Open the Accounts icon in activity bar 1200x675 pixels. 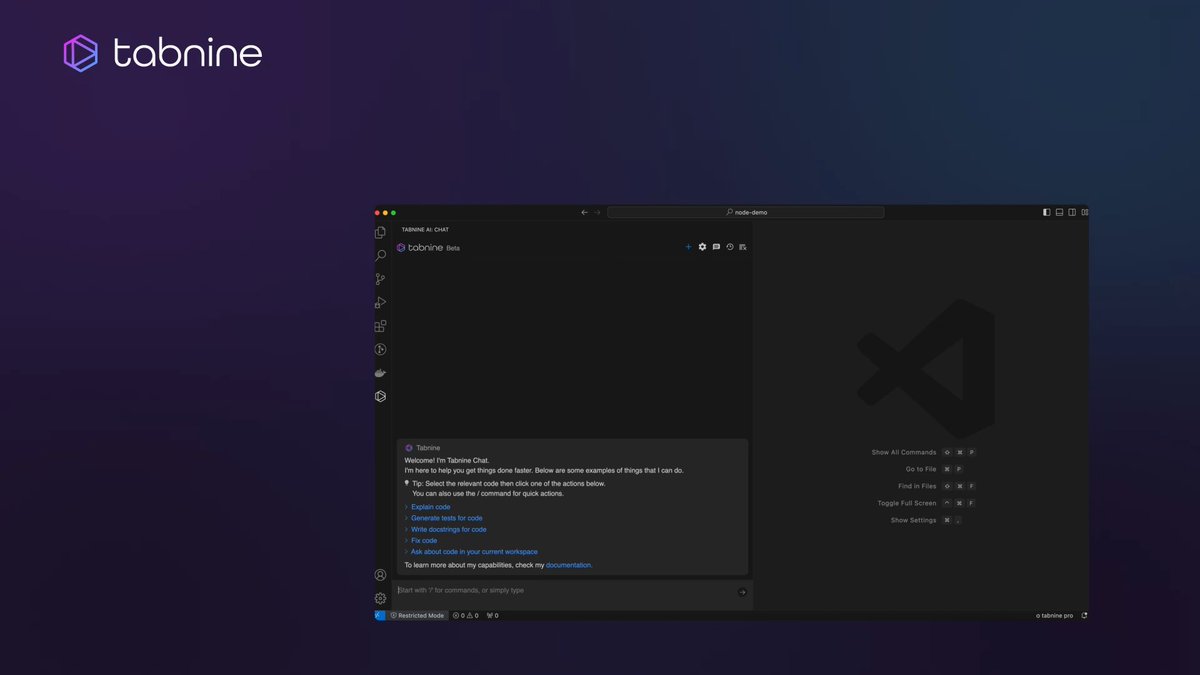tap(380, 575)
